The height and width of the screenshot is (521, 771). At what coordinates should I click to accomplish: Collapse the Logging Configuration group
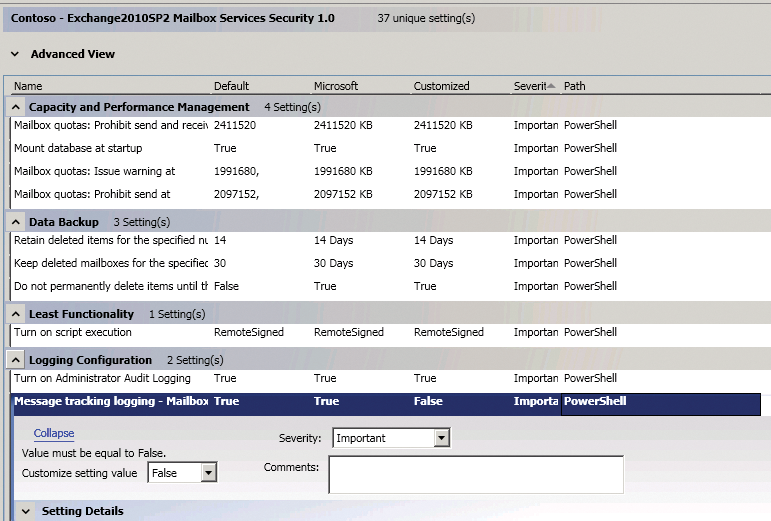point(16,360)
